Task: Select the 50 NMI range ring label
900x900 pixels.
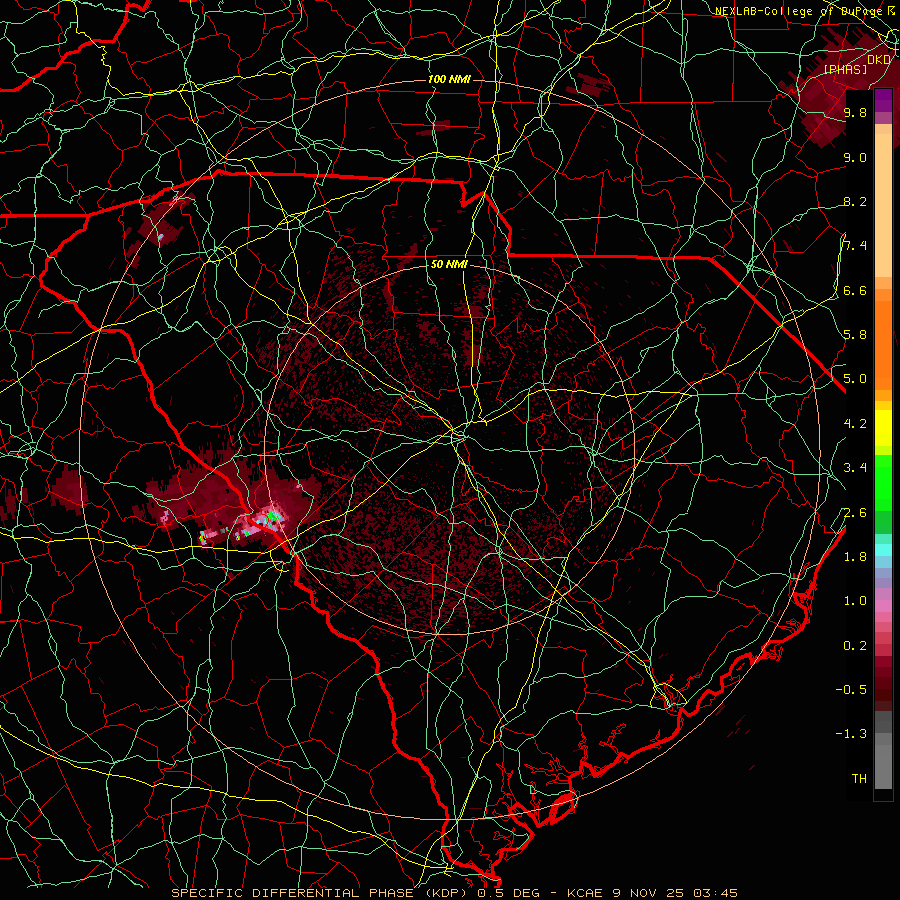Action: tap(449, 264)
